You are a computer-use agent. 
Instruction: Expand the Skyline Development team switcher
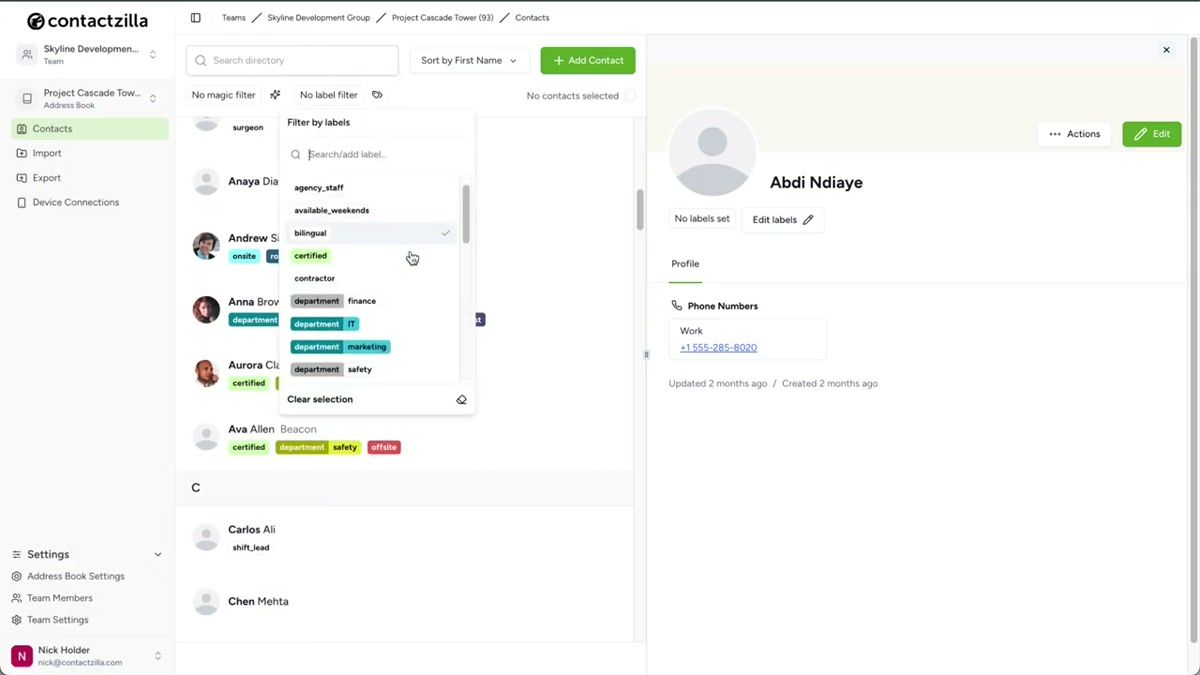point(152,53)
